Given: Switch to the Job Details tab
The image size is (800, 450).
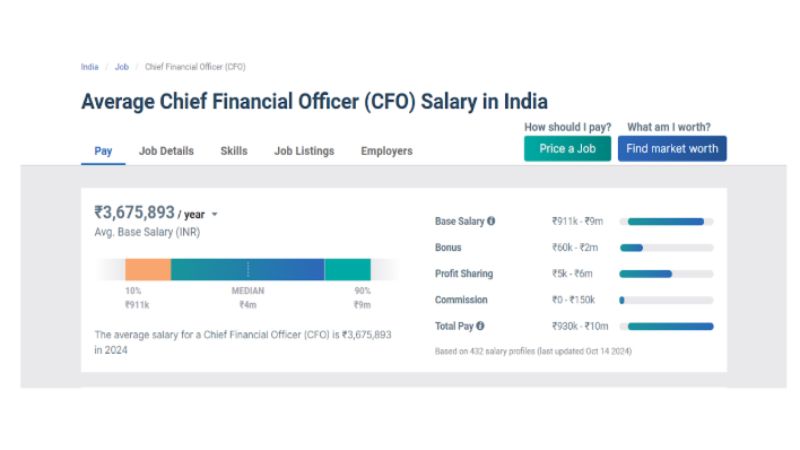Looking at the screenshot, I should [x=166, y=151].
